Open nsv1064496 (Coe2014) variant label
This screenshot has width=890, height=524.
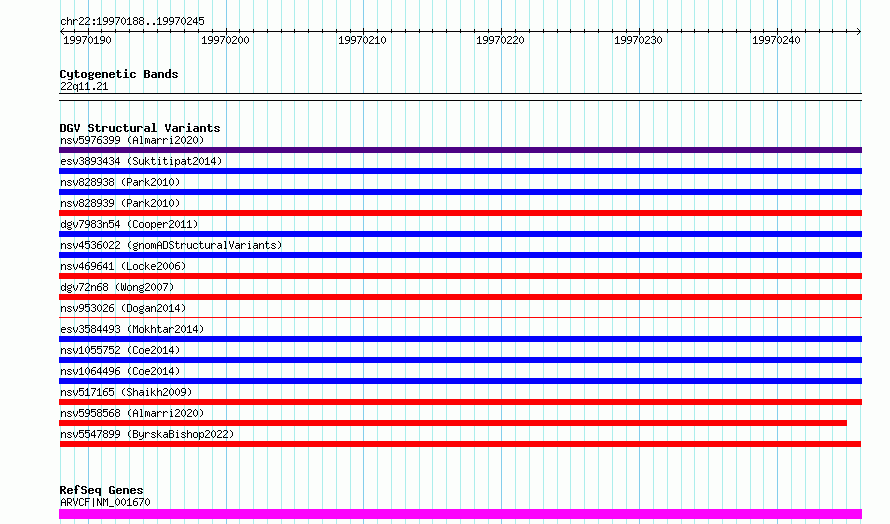coord(120,371)
